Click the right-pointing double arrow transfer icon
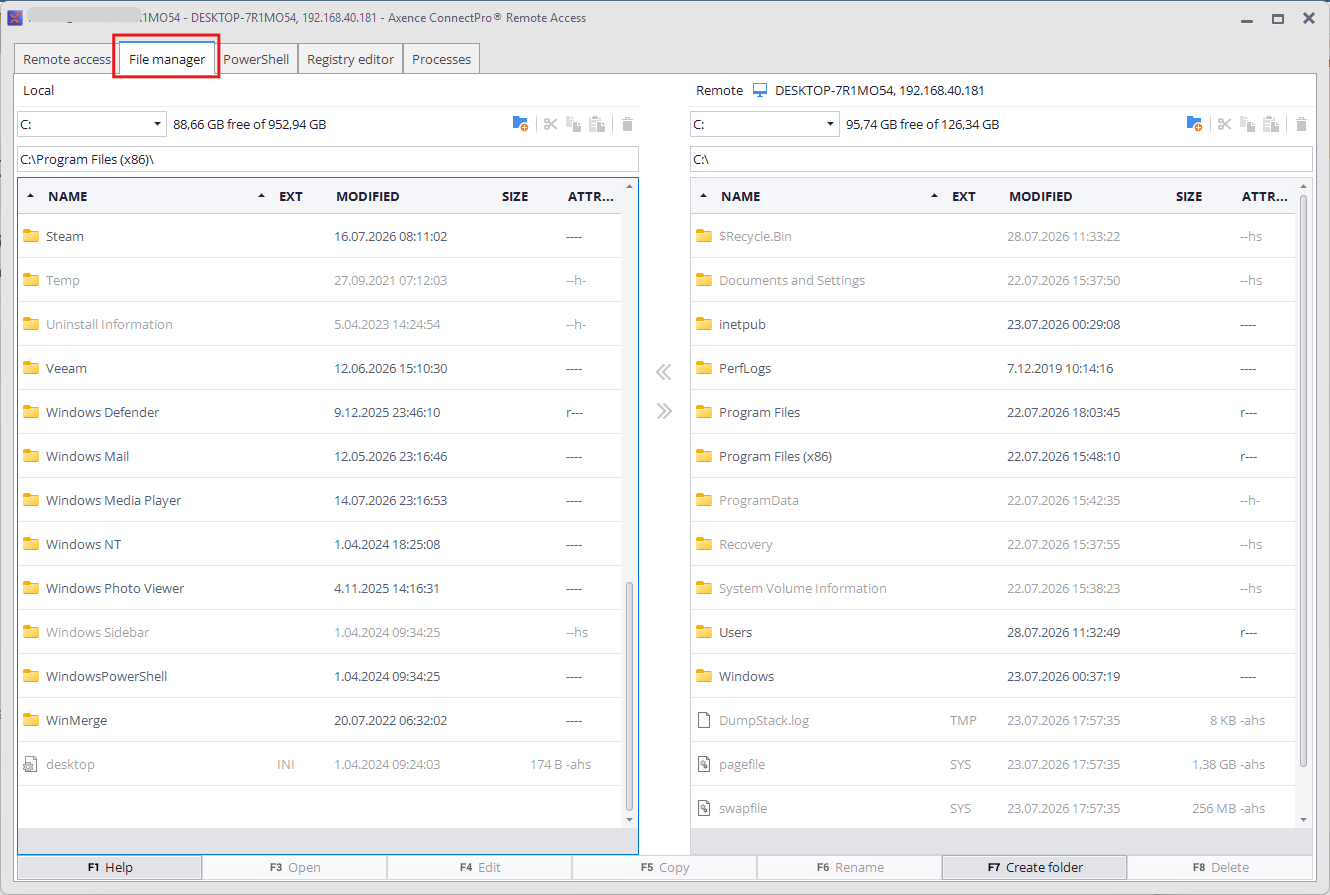This screenshot has width=1330, height=895. 664,411
